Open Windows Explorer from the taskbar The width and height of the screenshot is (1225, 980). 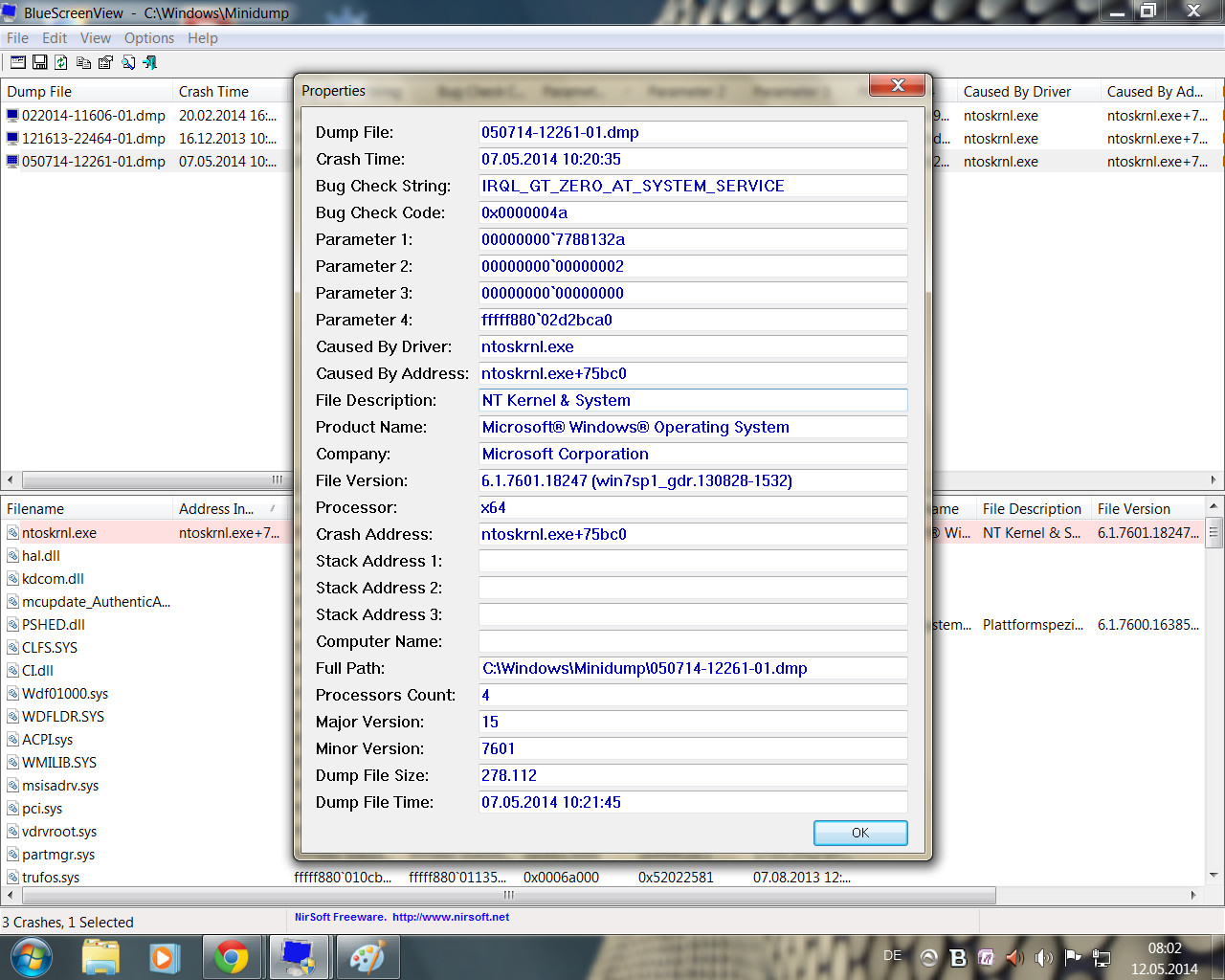100,957
